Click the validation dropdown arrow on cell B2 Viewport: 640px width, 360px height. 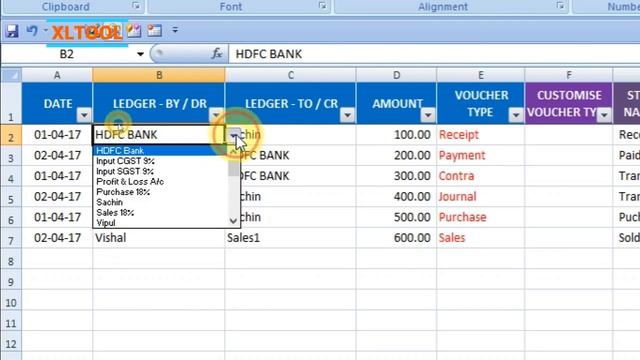click(x=234, y=135)
